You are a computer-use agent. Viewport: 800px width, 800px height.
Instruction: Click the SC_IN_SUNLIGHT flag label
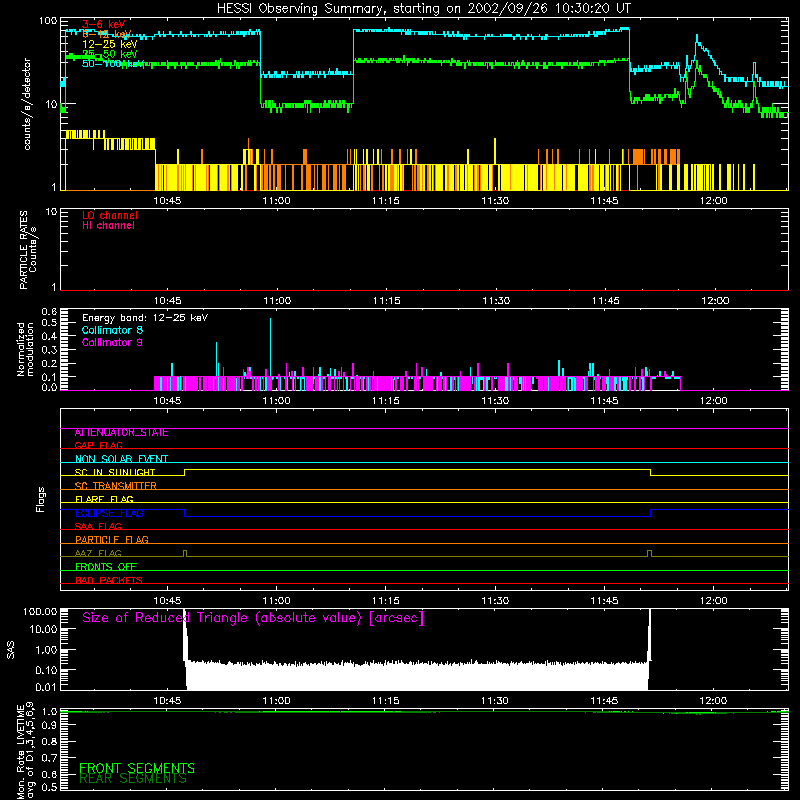115,472
